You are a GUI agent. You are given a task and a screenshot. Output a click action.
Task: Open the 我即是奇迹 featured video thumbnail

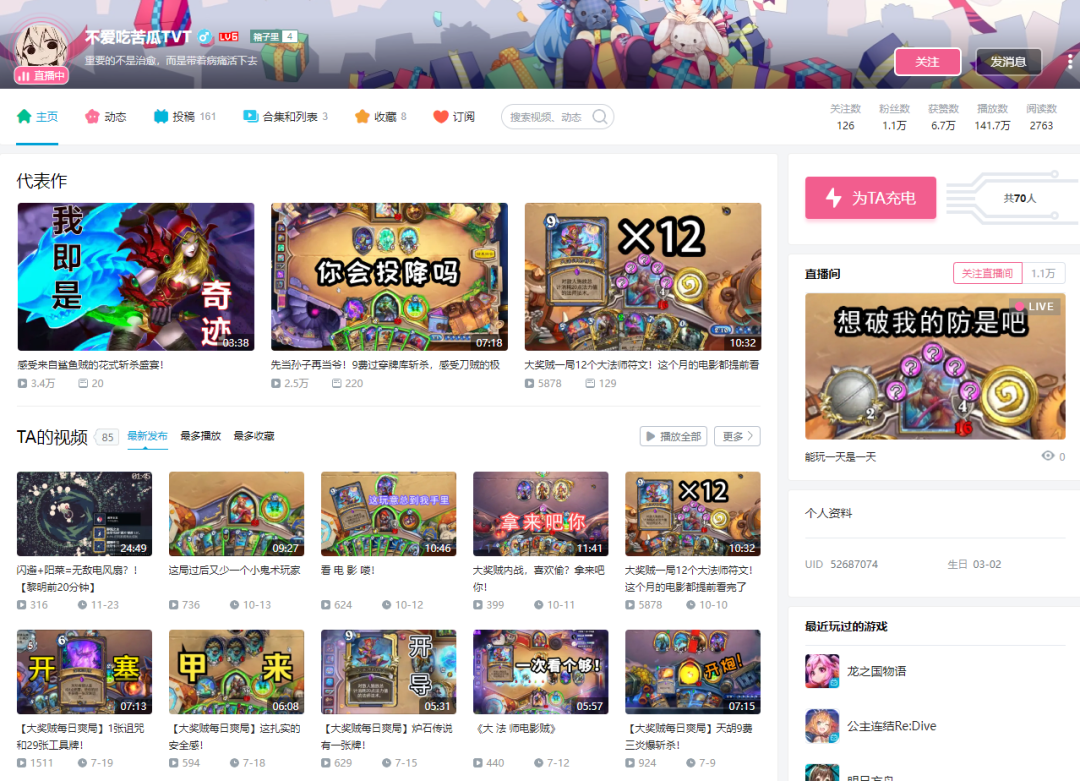[136, 276]
